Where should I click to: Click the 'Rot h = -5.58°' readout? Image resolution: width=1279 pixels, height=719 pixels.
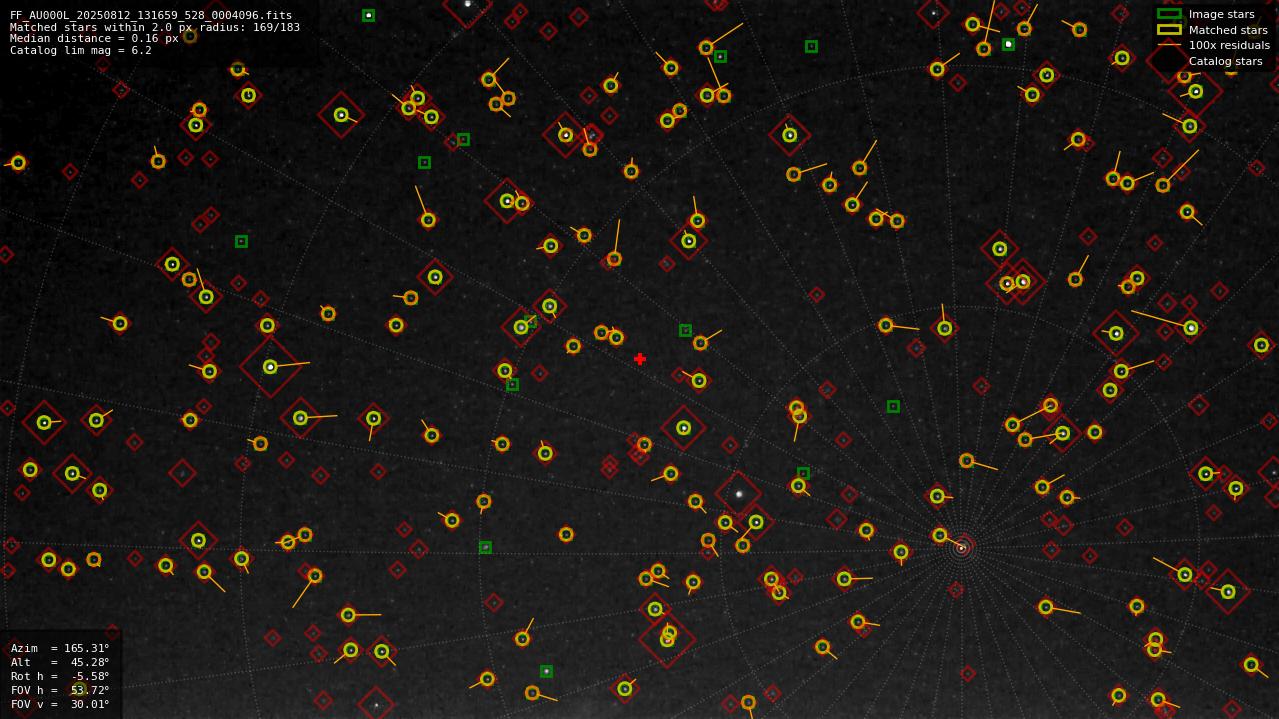[60, 676]
